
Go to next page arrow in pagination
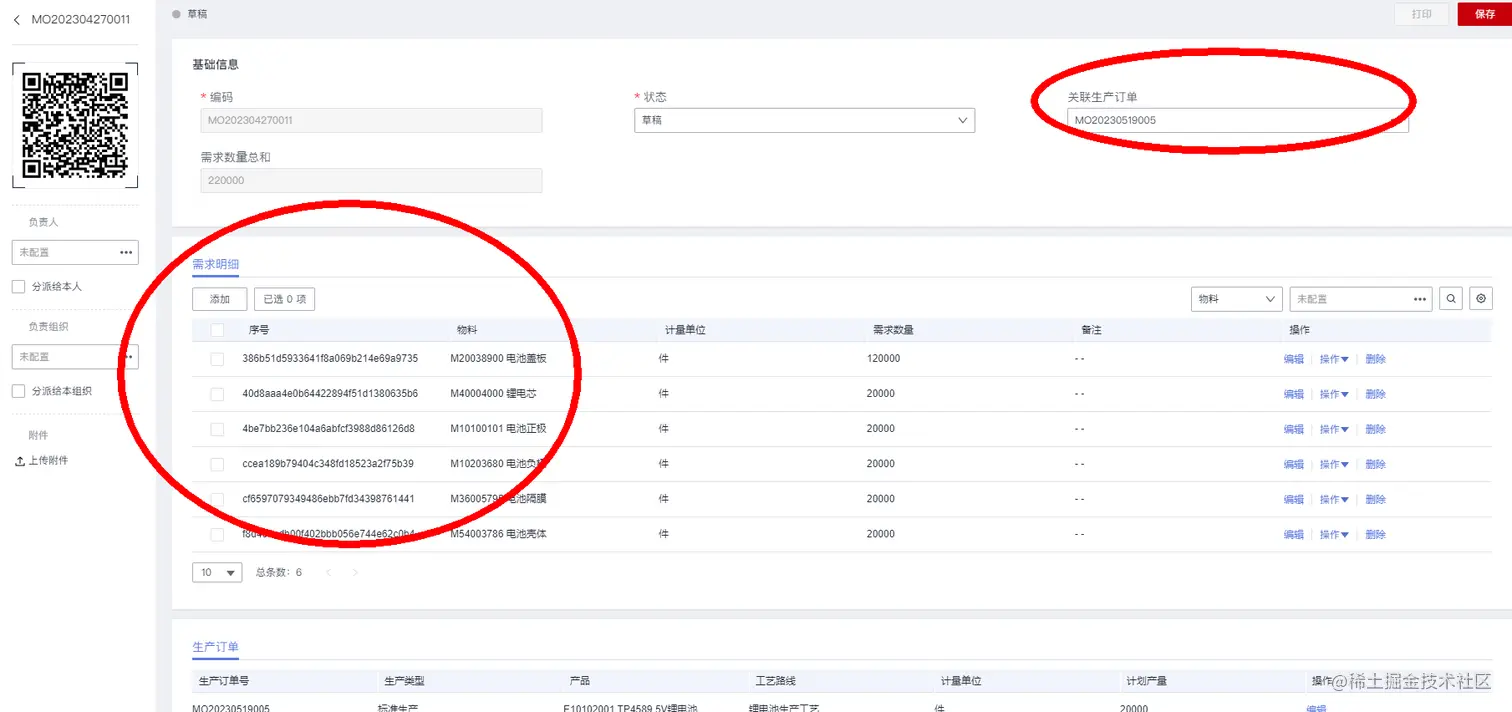point(355,573)
